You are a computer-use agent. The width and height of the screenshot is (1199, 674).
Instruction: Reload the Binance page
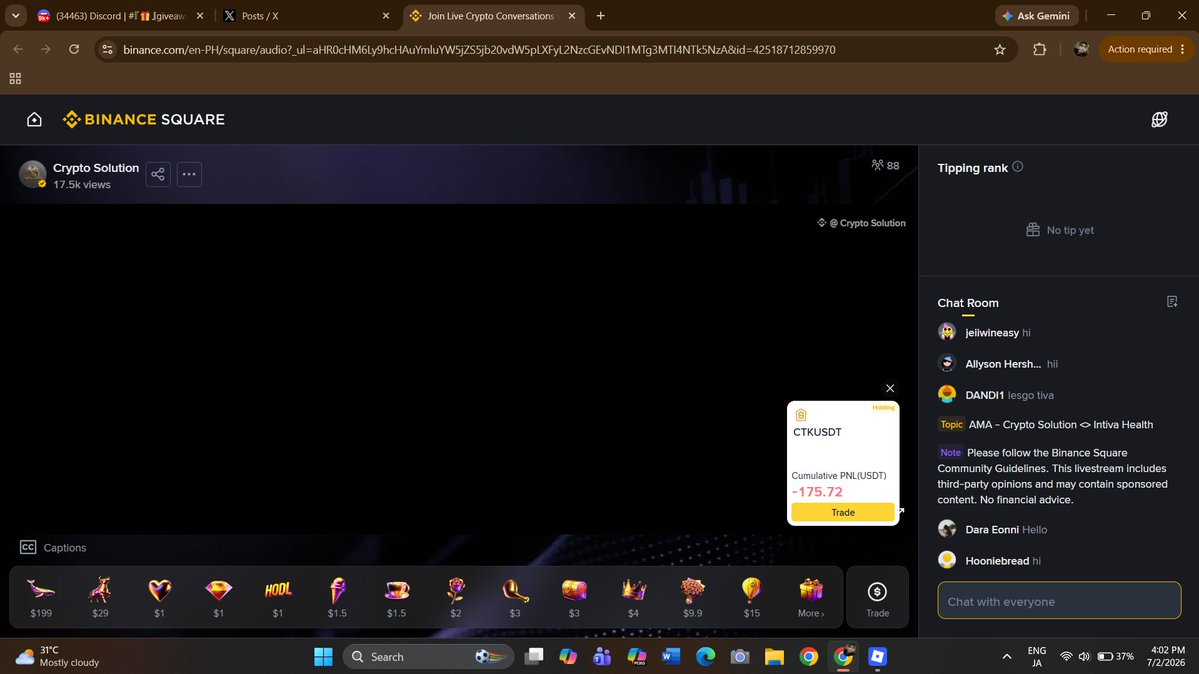(74, 49)
